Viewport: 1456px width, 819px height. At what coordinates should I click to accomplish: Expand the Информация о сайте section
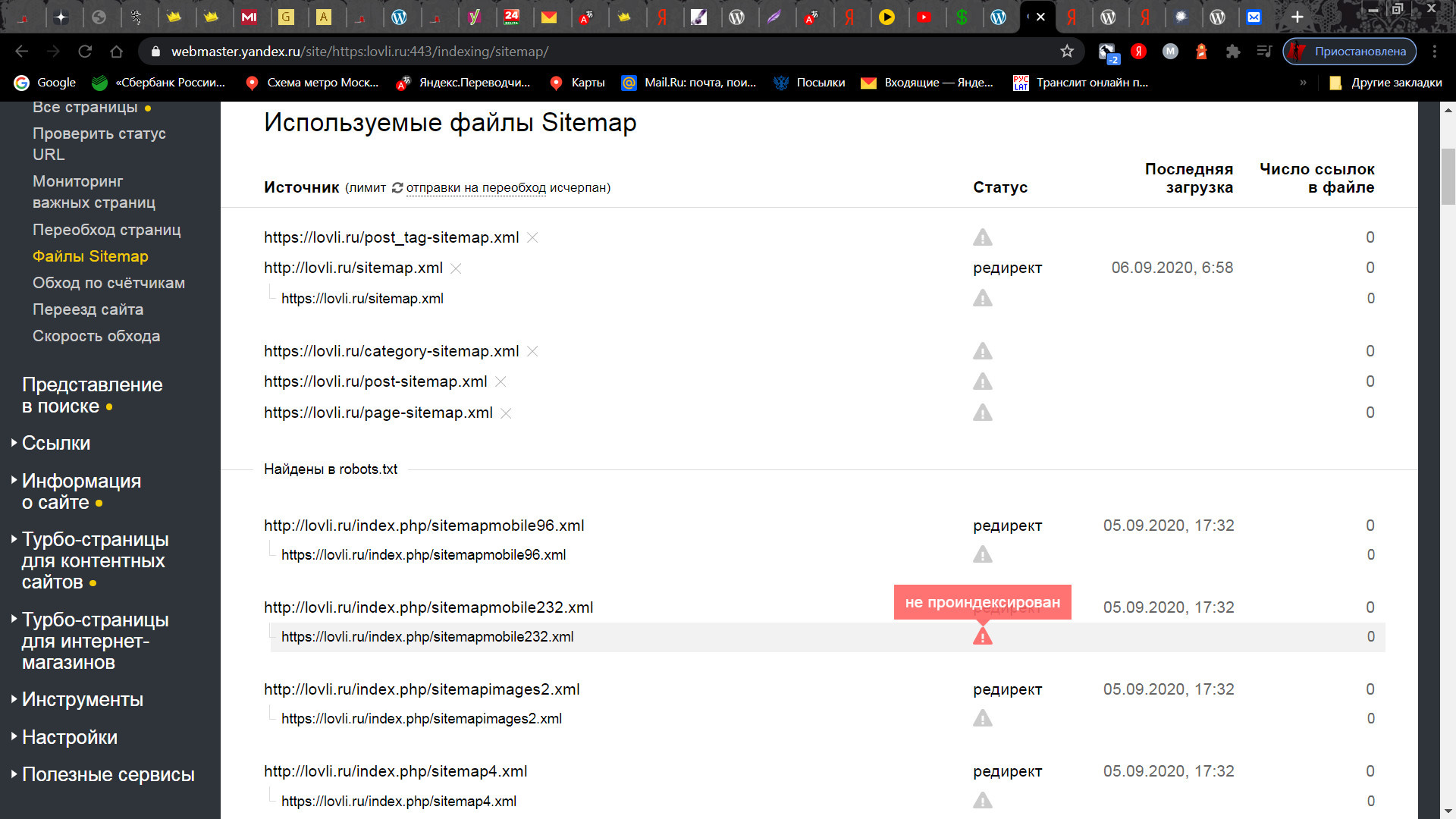[x=81, y=491]
